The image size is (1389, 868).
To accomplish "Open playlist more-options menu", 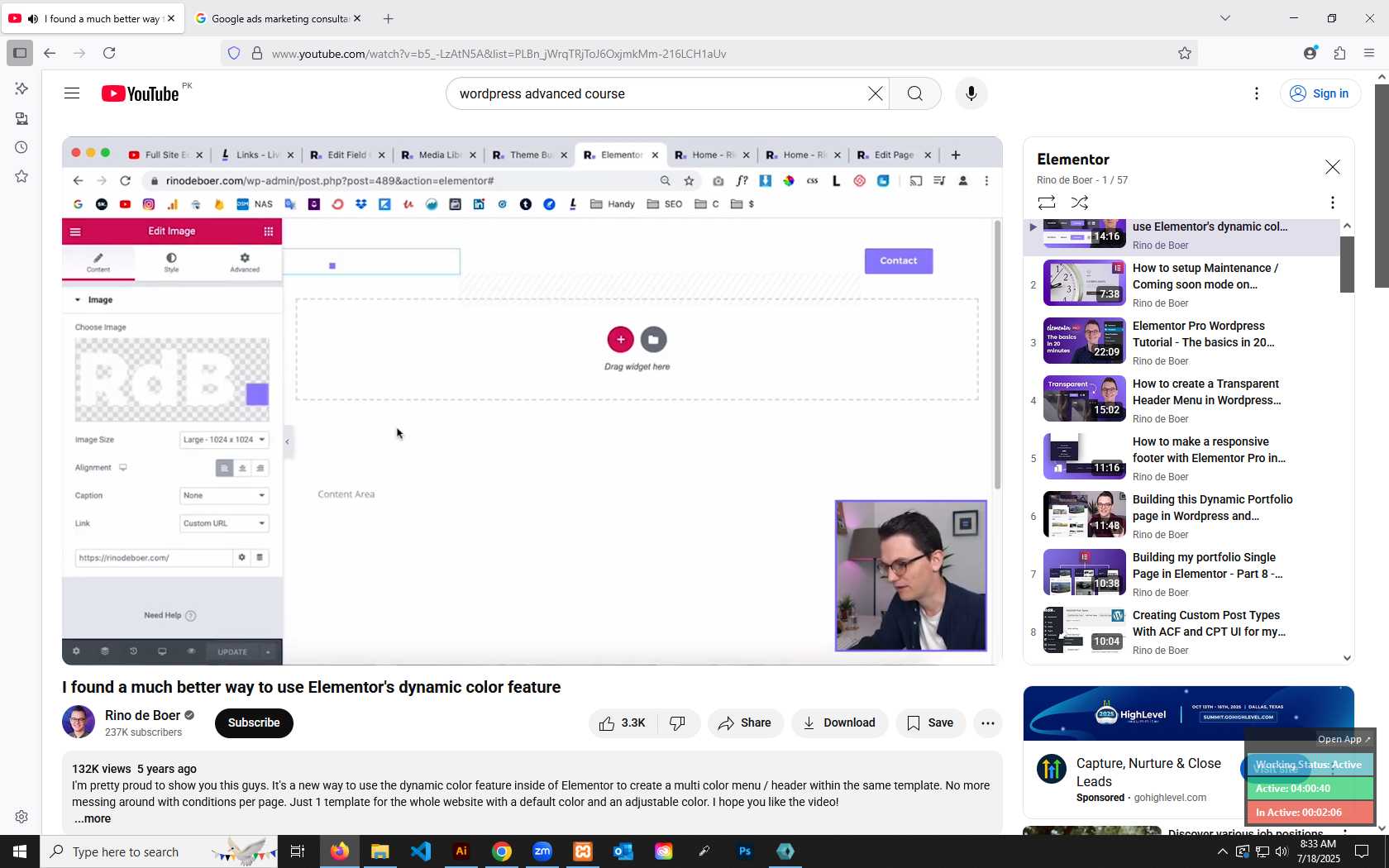I will coord(1332,203).
